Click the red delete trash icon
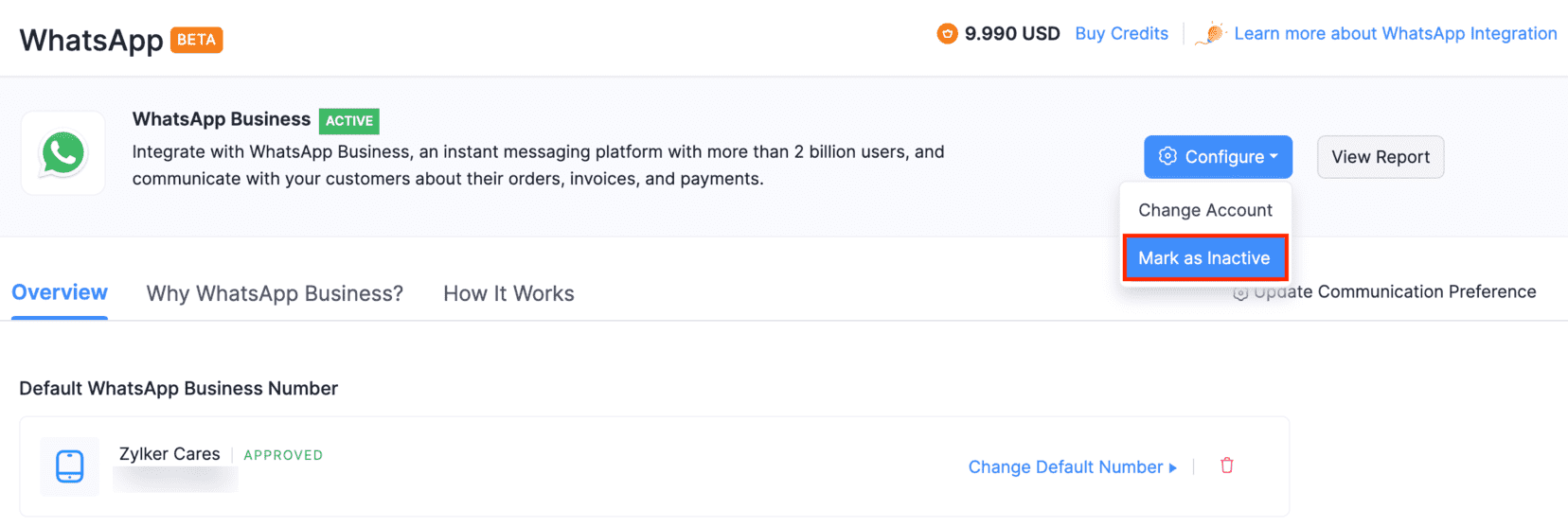1568x527 pixels. [1227, 466]
